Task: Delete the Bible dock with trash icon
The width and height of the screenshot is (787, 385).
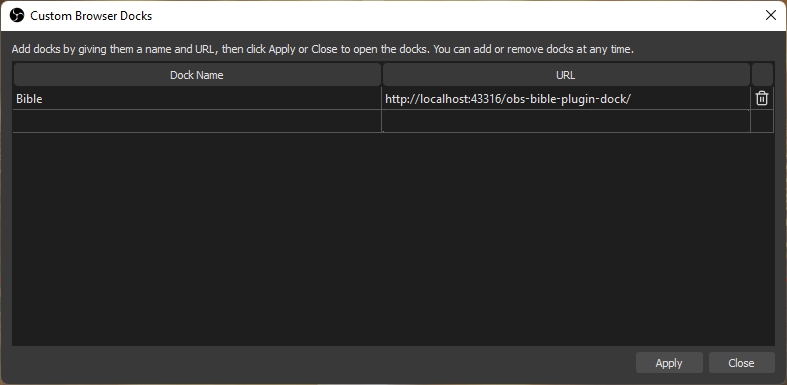Action: 761,98
